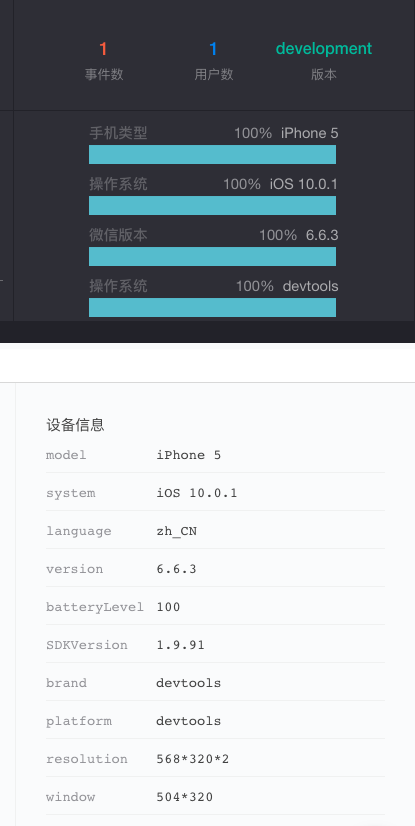Select the model iPhone 5 value

(189, 455)
